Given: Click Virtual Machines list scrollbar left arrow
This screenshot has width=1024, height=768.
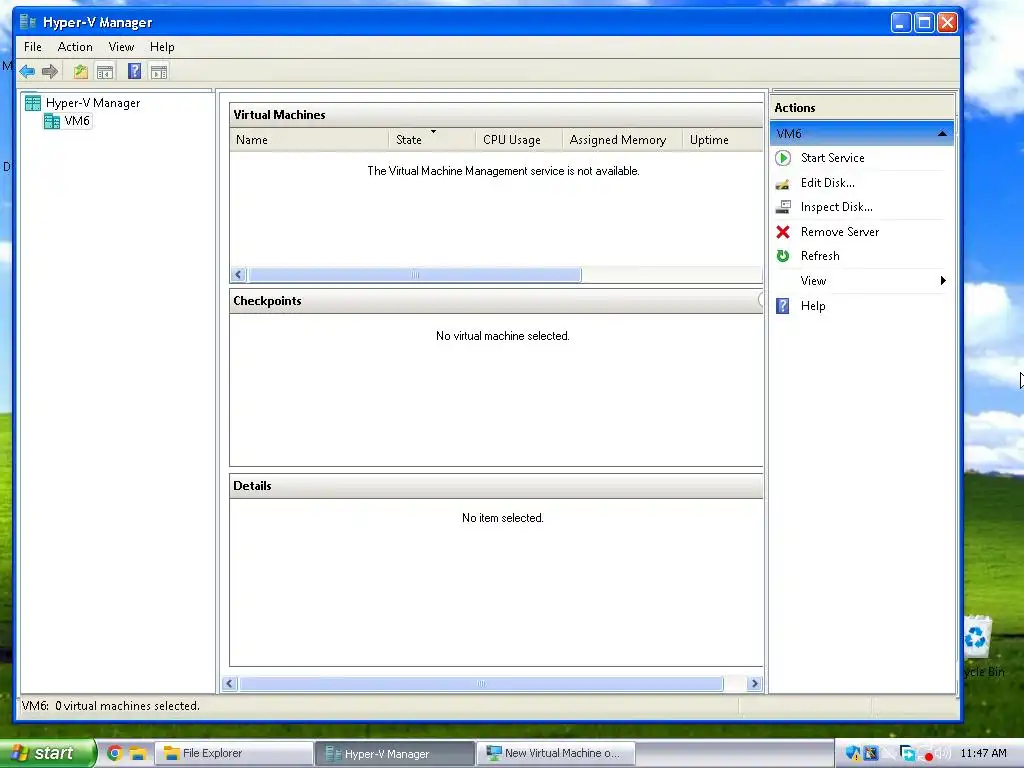Looking at the screenshot, I should (x=238, y=275).
